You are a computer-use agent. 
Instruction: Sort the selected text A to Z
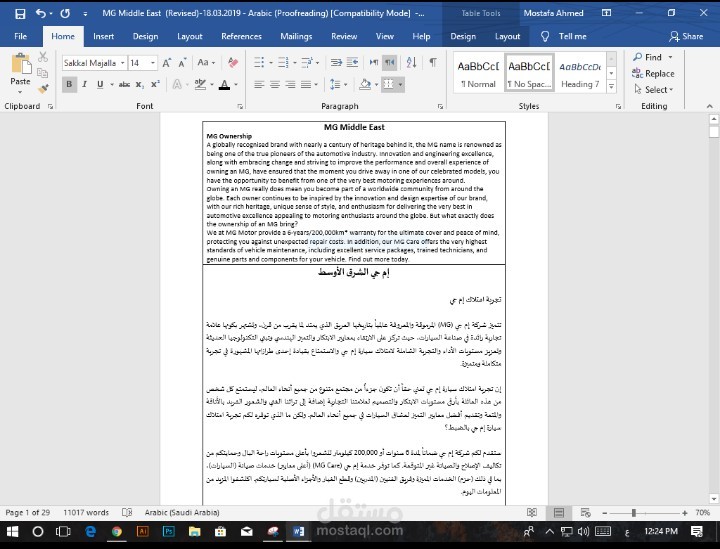(x=411, y=62)
